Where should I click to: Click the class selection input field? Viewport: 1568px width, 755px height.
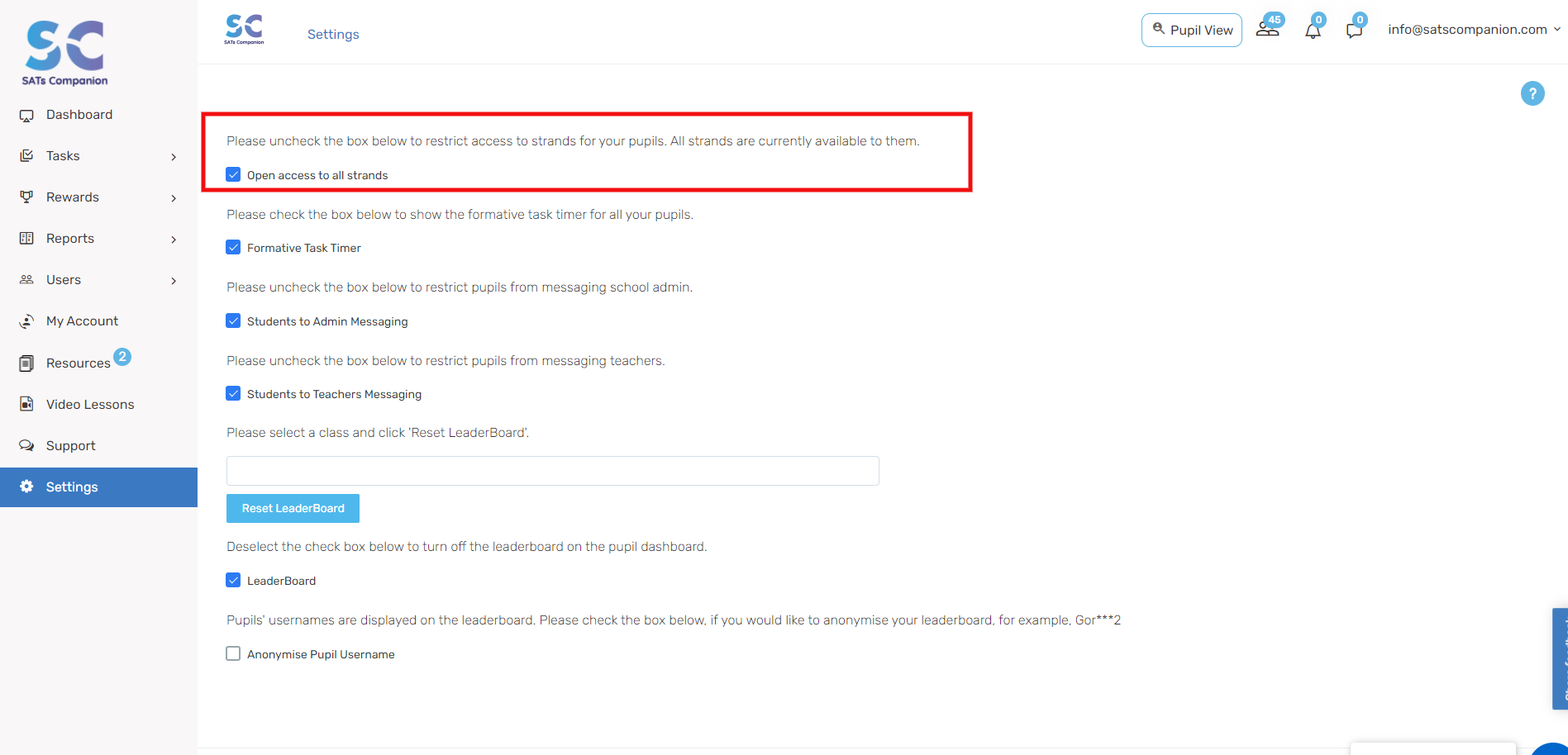tap(552, 471)
